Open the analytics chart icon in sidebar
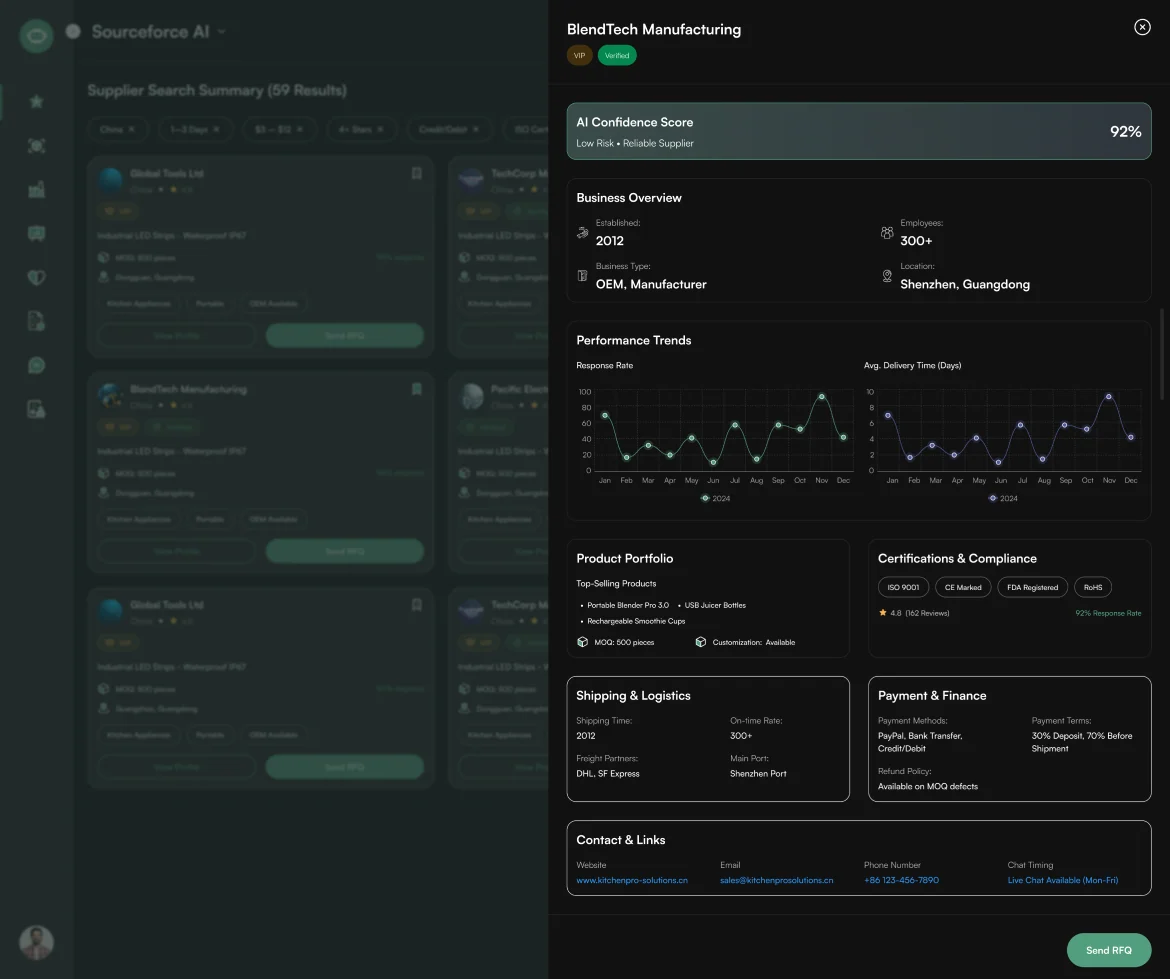Viewport: 1170px width, 979px height. pos(36,190)
